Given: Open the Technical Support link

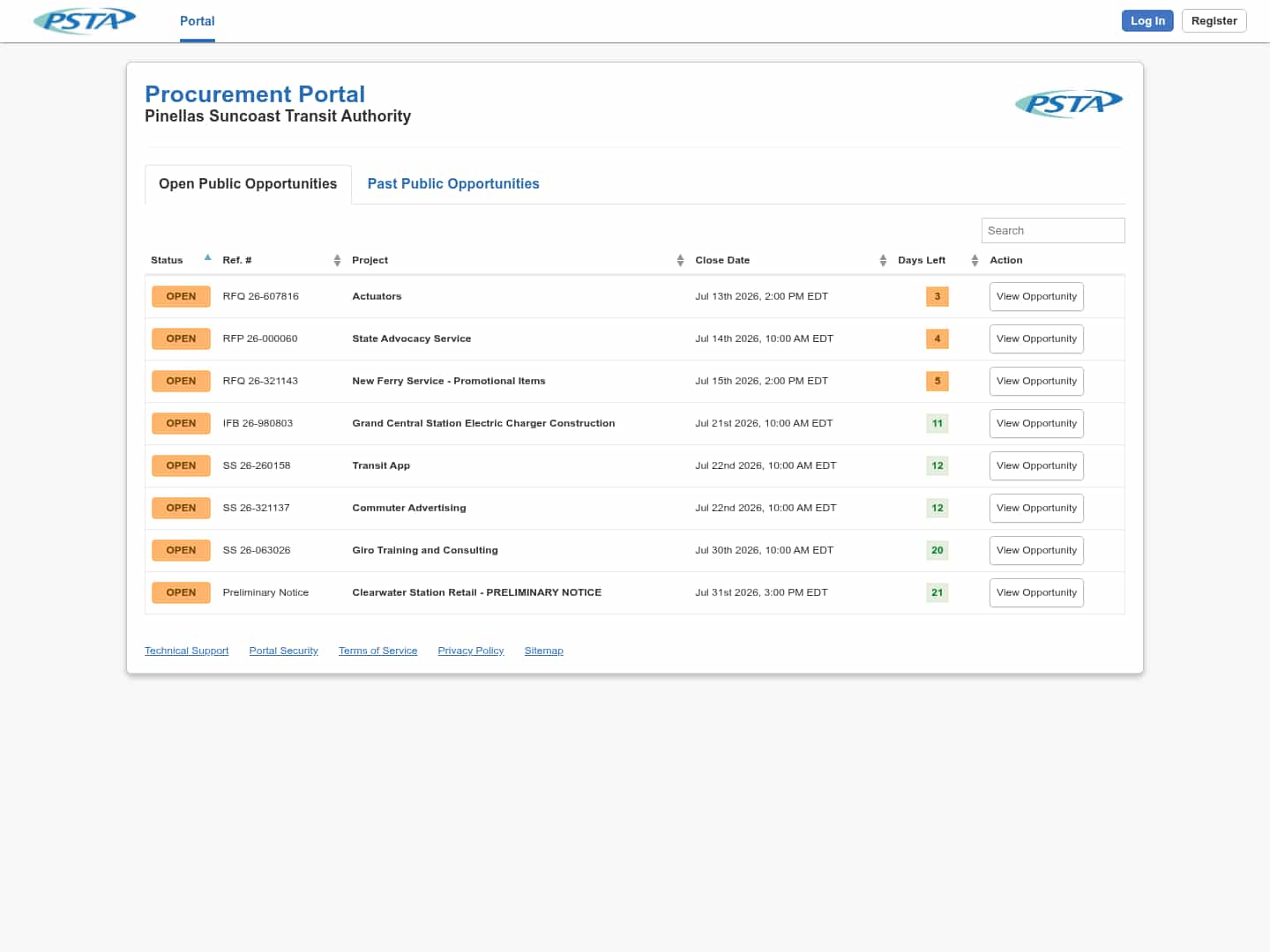Looking at the screenshot, I should click(186, 651).
